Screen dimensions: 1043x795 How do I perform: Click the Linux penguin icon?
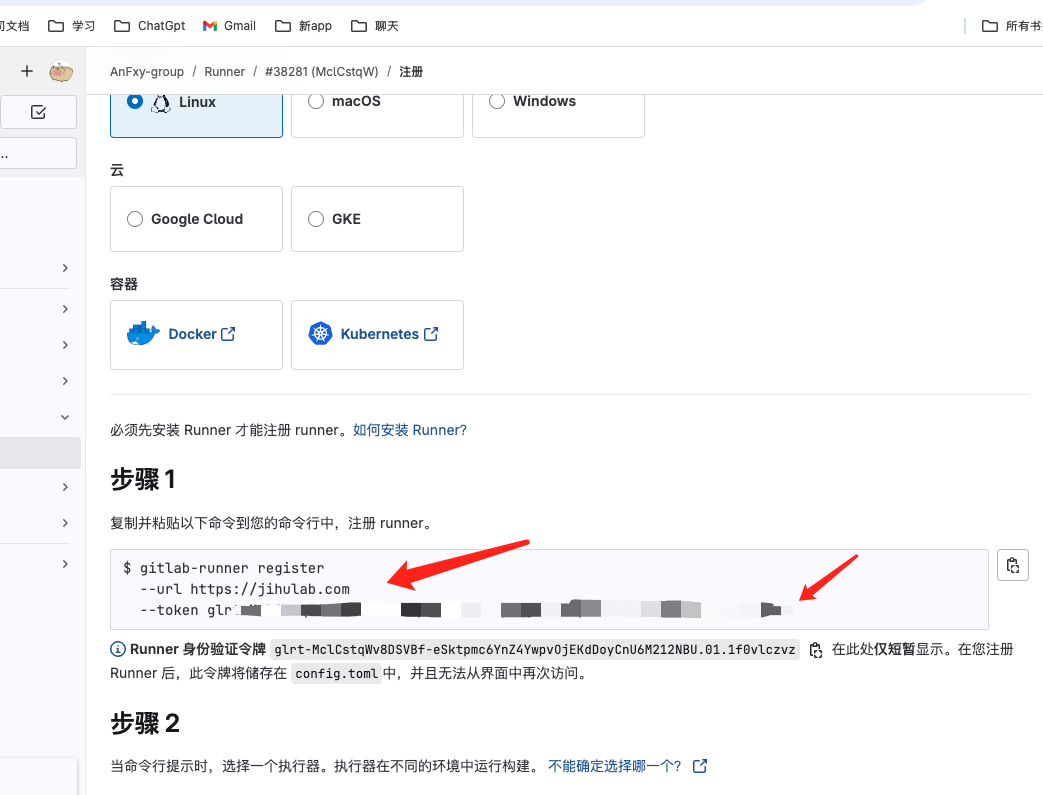pos(161,102)
